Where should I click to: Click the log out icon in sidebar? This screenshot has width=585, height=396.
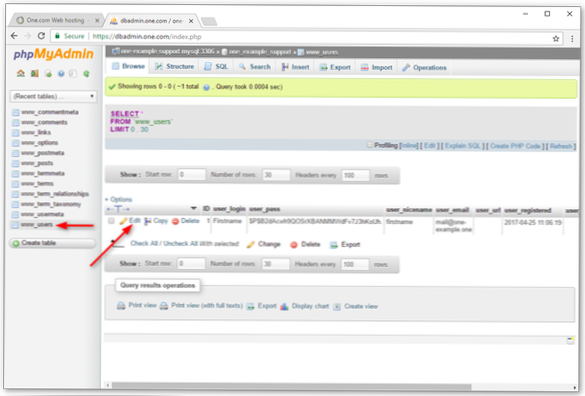(35, 73)
